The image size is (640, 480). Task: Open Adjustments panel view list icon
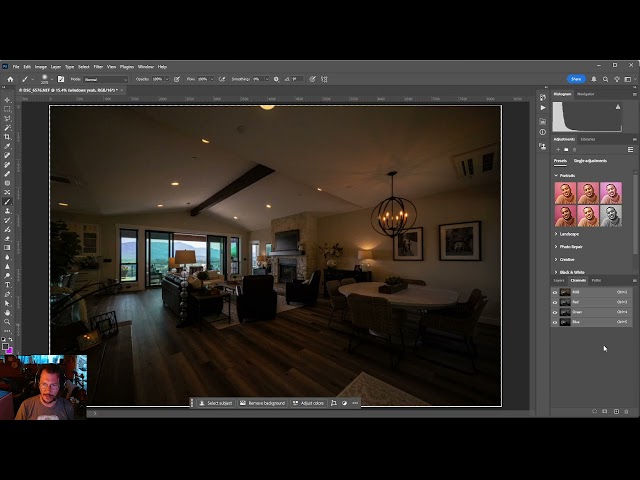630,150
